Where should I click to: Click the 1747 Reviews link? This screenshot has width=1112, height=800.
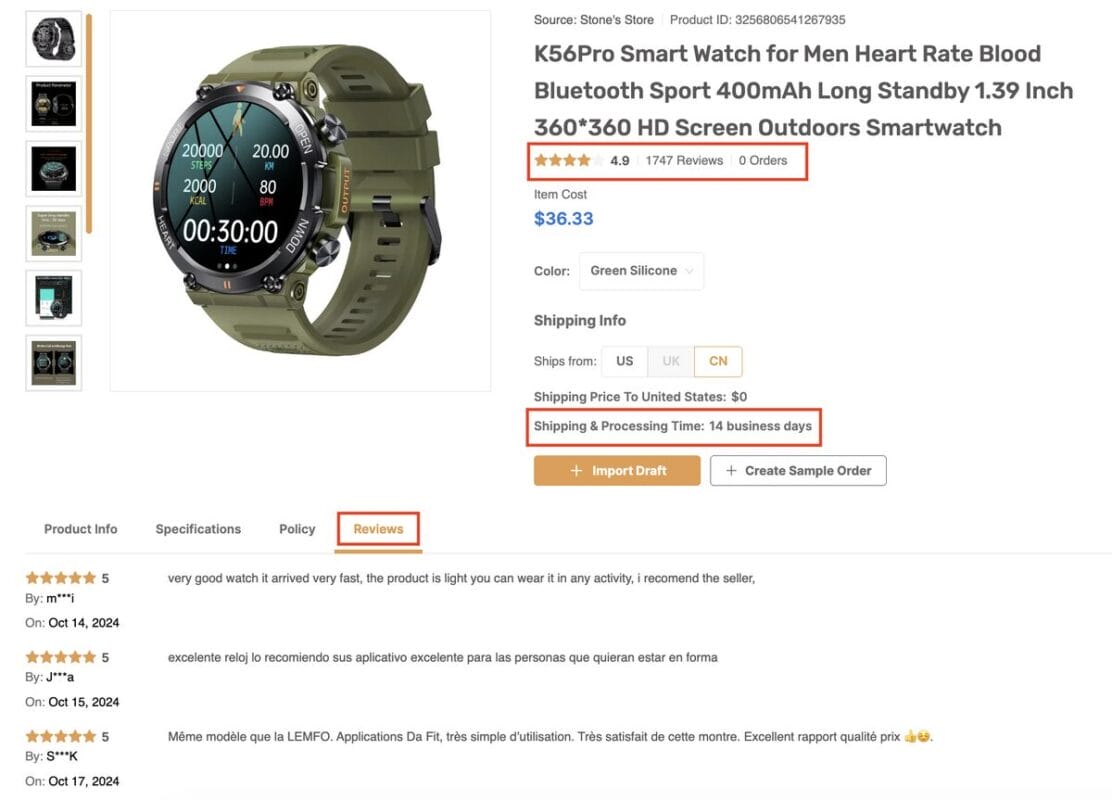coord(684,160)
